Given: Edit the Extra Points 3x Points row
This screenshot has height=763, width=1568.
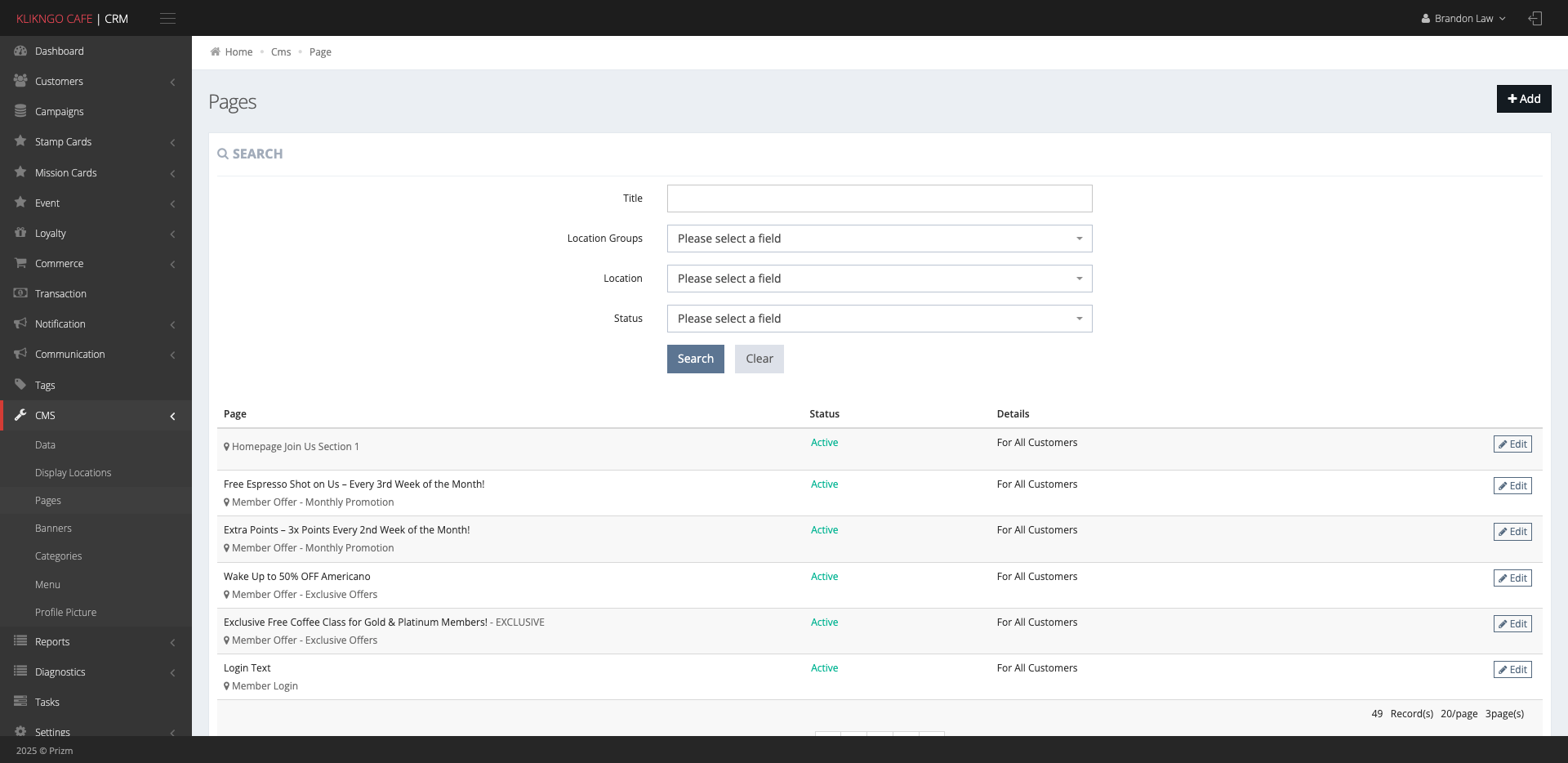Looking at the screenshot, I should pos(1512,531).
